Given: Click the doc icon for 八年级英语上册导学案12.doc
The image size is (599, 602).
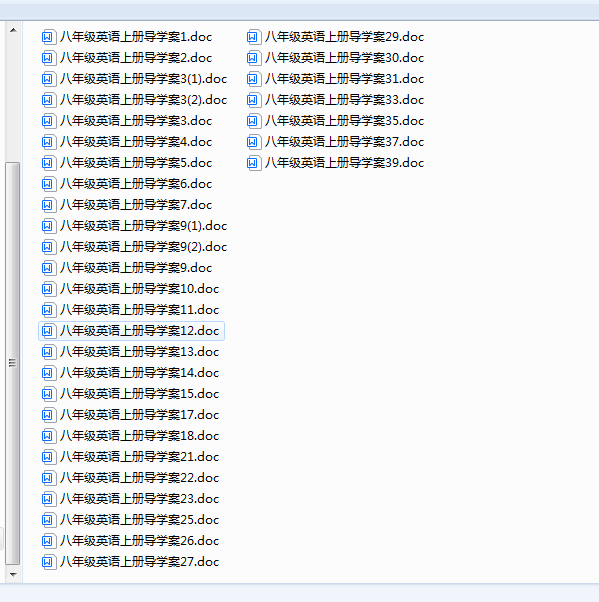Looking at the screenshot, I should click(x=48, y=331).
